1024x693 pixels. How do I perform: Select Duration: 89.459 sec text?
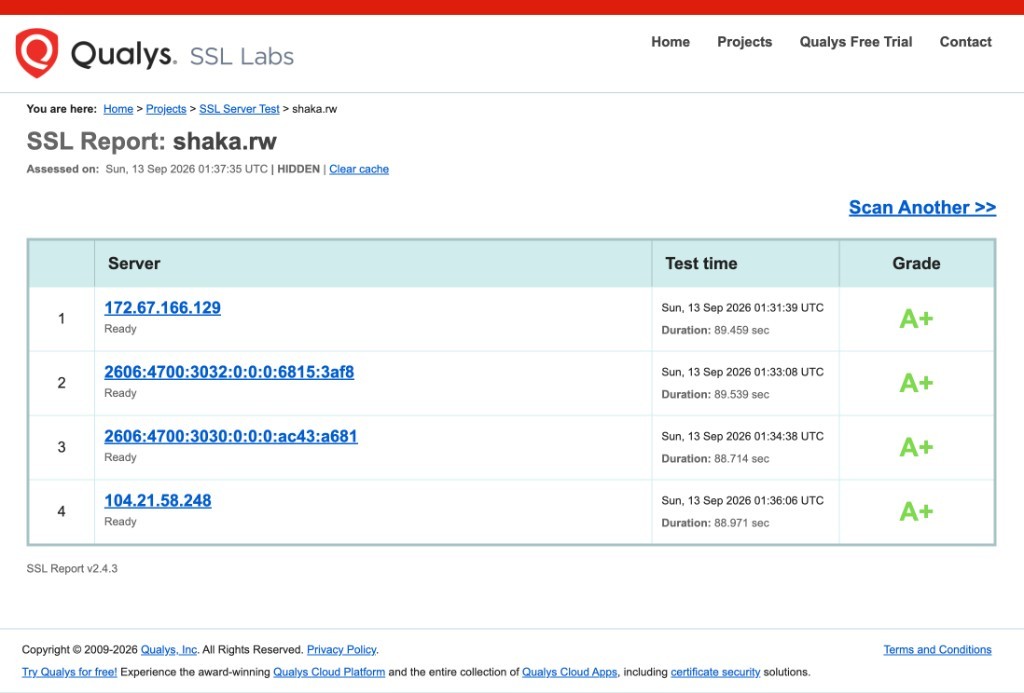click(x=715, y=330)
